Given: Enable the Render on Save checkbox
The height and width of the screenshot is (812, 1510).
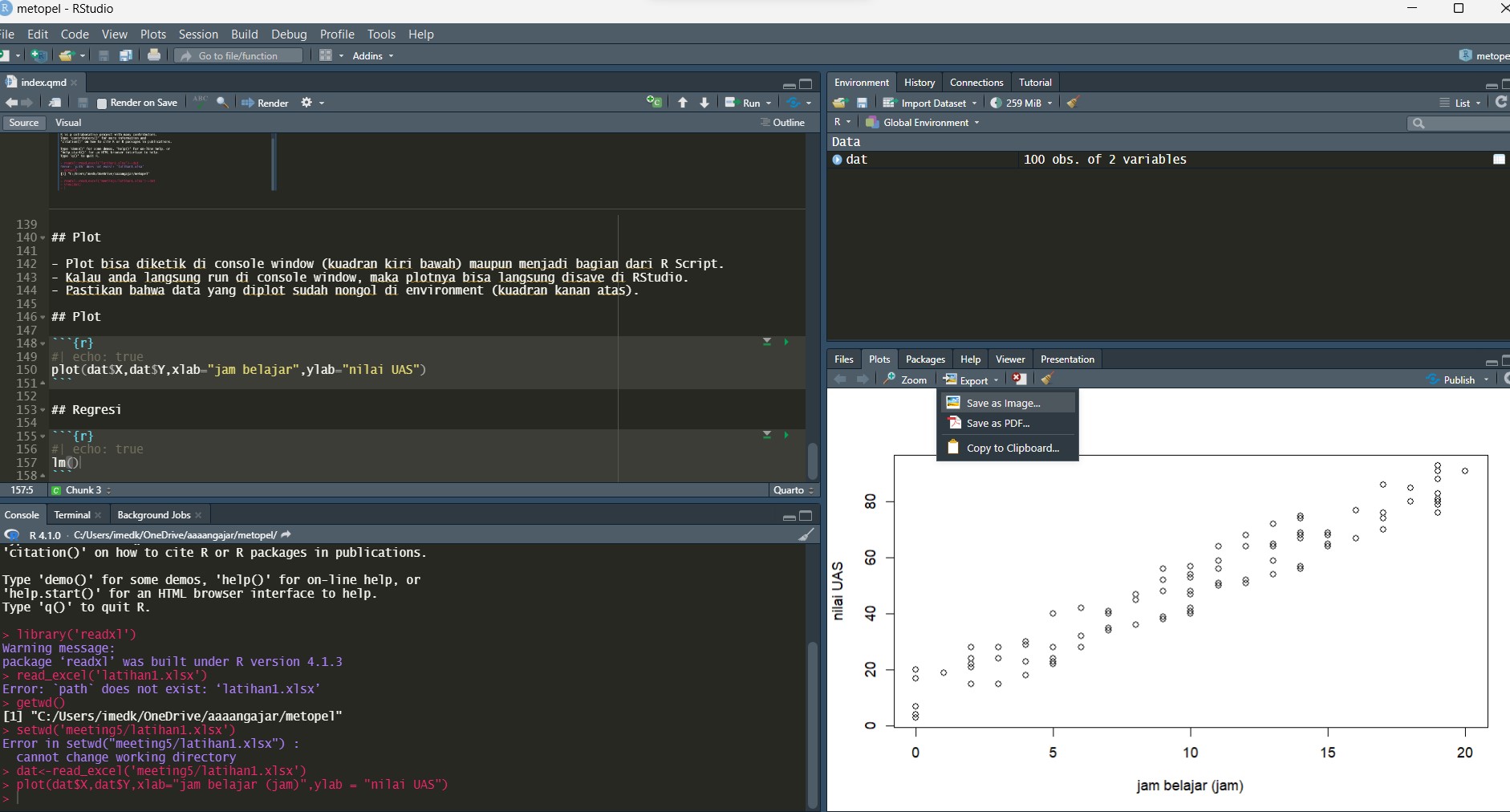Looking at the screenshot, I should (x=102, y=102).
